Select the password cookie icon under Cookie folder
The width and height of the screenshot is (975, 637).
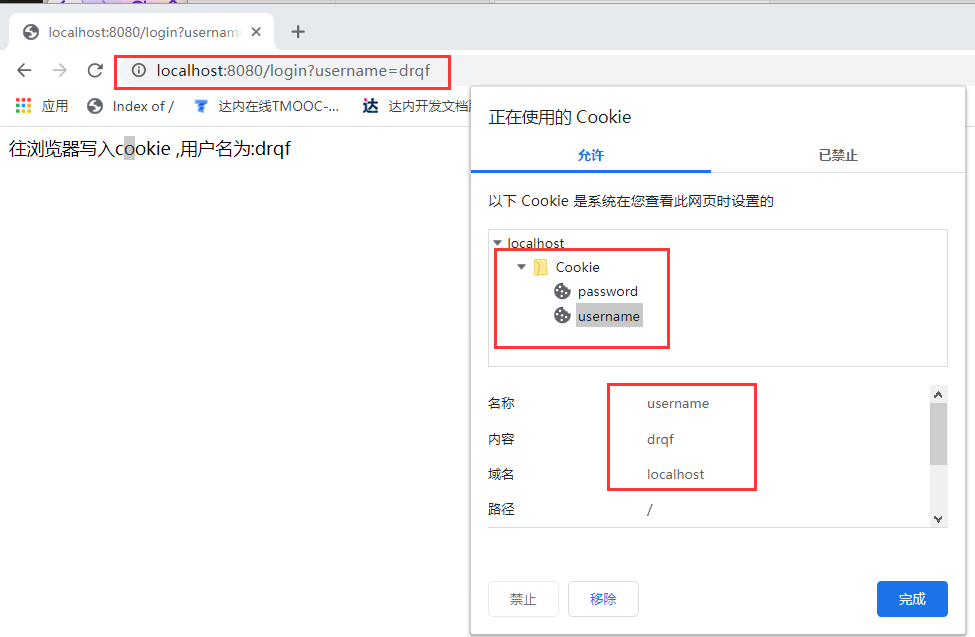560,291
